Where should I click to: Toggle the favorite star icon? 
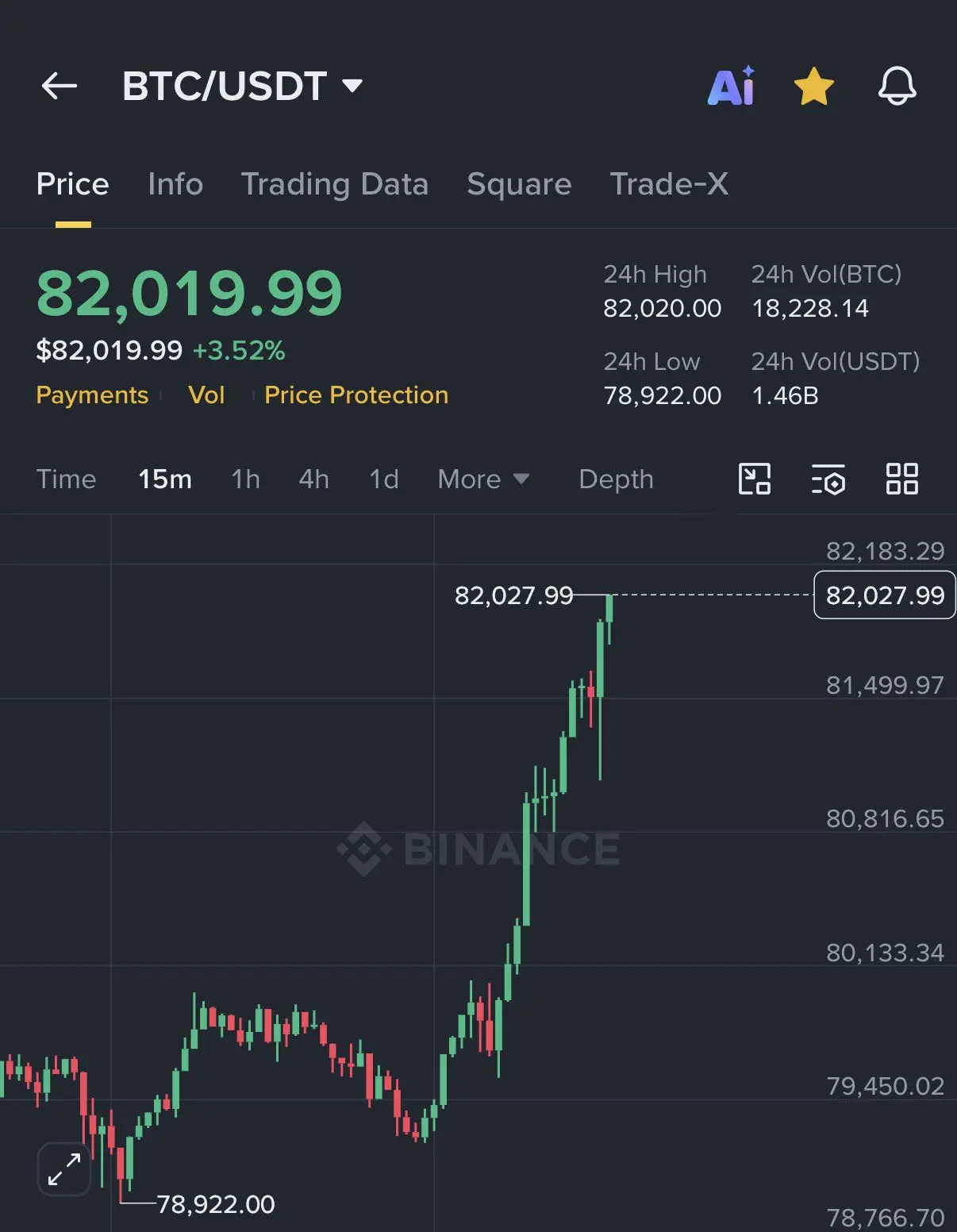click(814, 86)
